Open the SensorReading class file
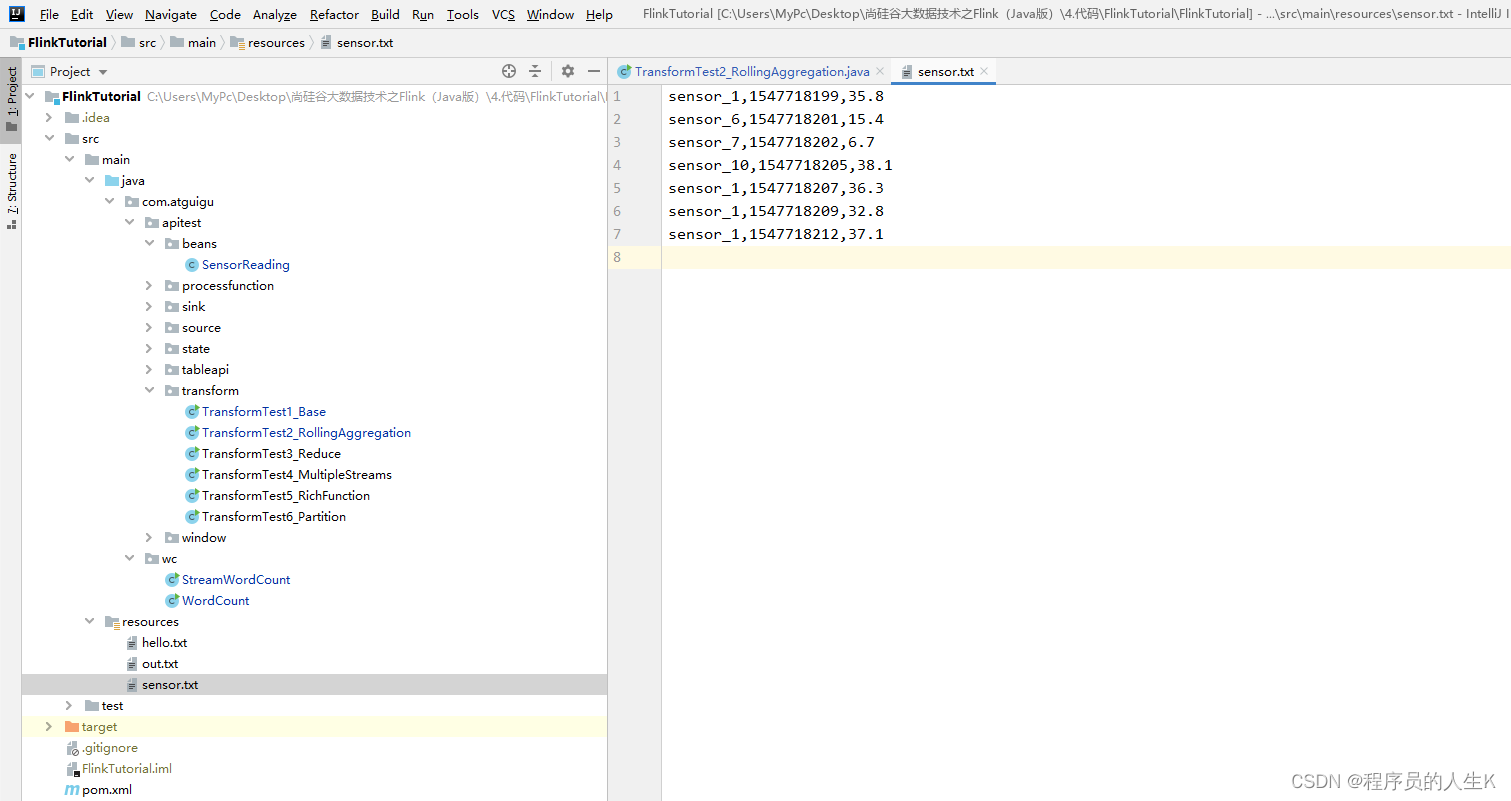 pos(245,265)
